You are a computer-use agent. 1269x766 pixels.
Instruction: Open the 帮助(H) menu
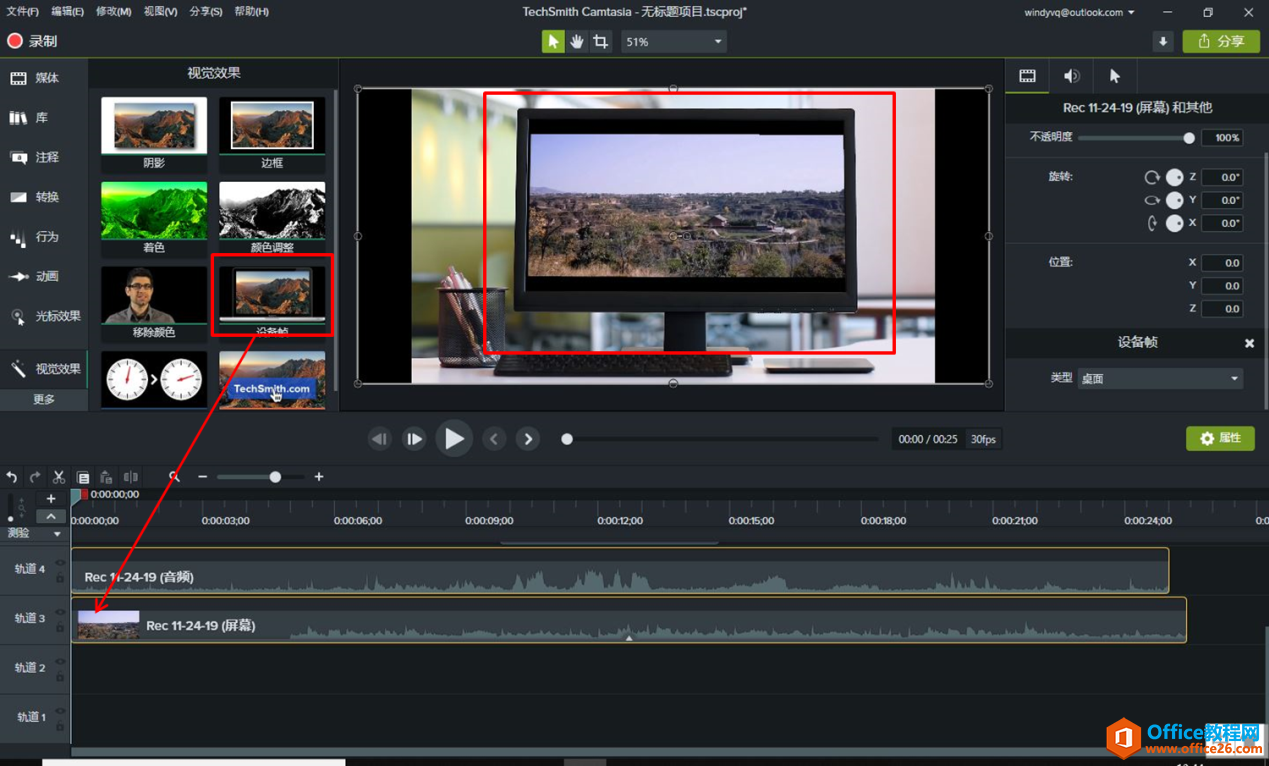(251, 12)
